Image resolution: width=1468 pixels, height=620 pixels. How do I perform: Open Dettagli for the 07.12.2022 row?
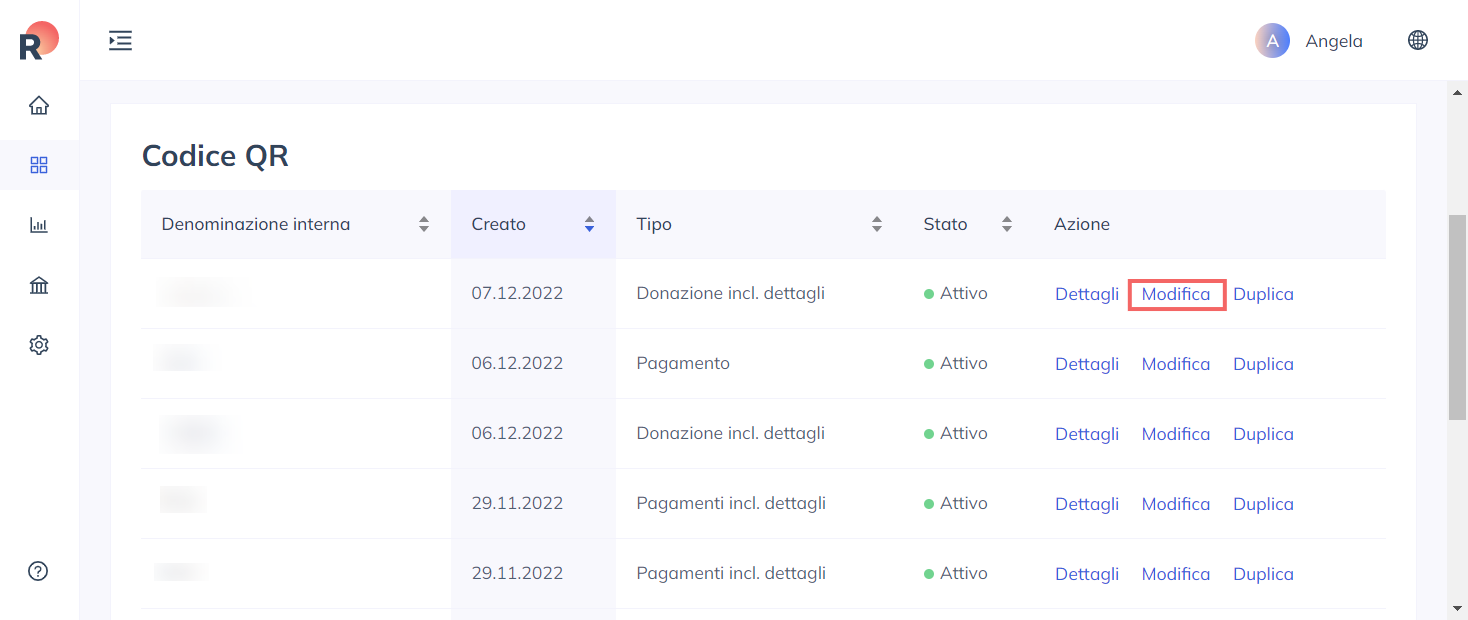click(1087, 294)
